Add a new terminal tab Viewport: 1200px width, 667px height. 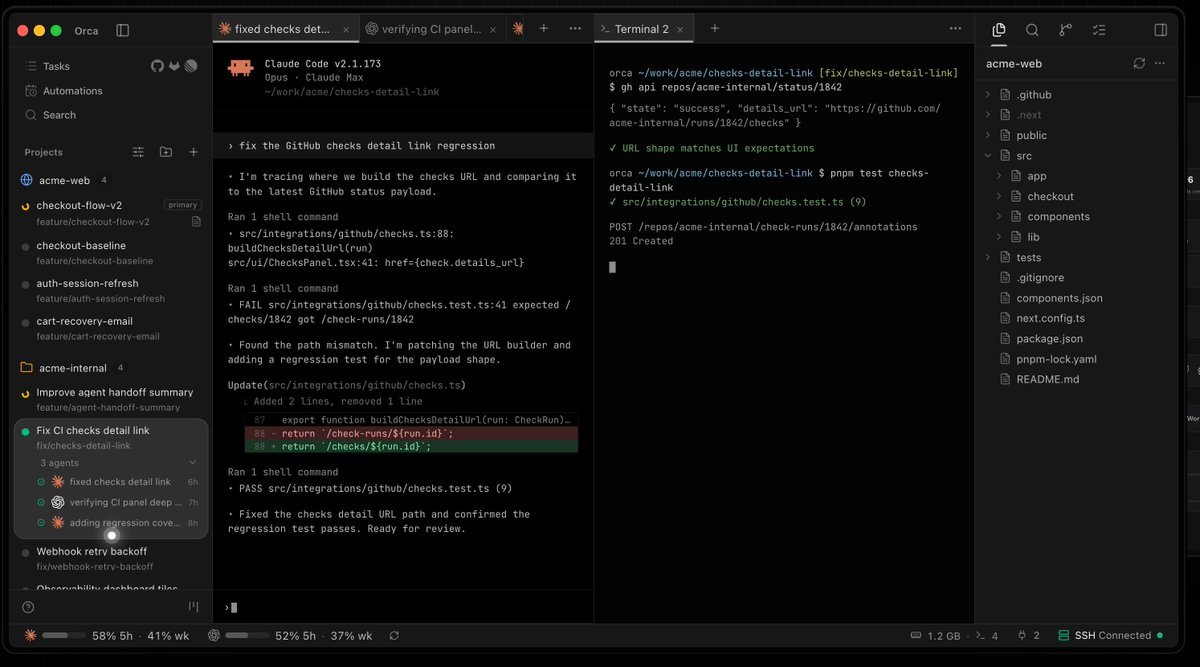(714, 29)
